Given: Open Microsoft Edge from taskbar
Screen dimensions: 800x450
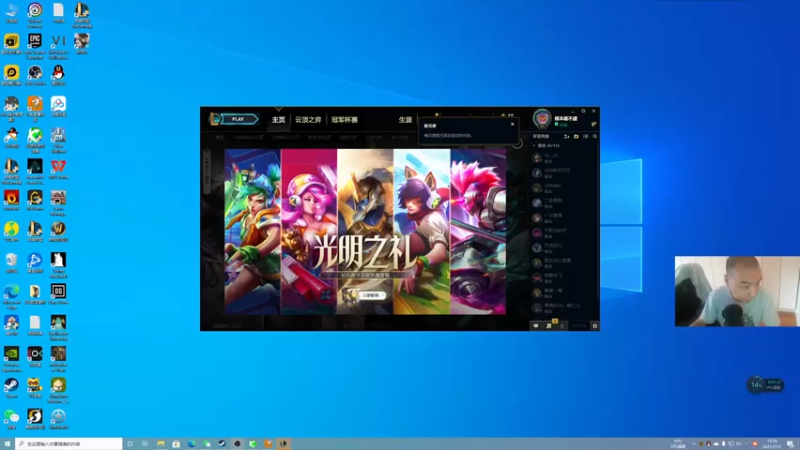Looking at the screenshot, I should (x=191, y=444).
